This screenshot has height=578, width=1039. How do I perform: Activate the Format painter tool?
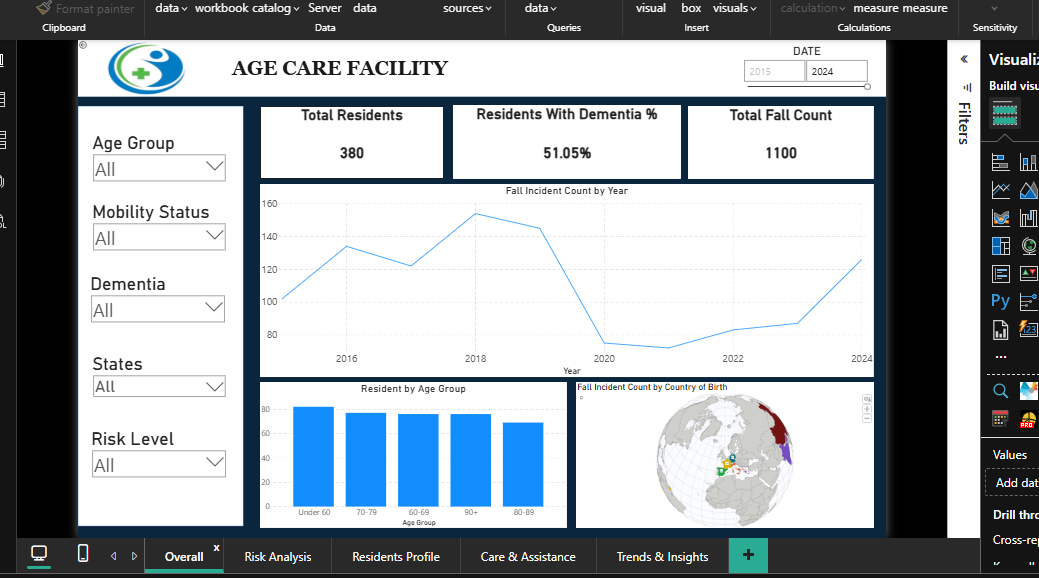point(85,8)
